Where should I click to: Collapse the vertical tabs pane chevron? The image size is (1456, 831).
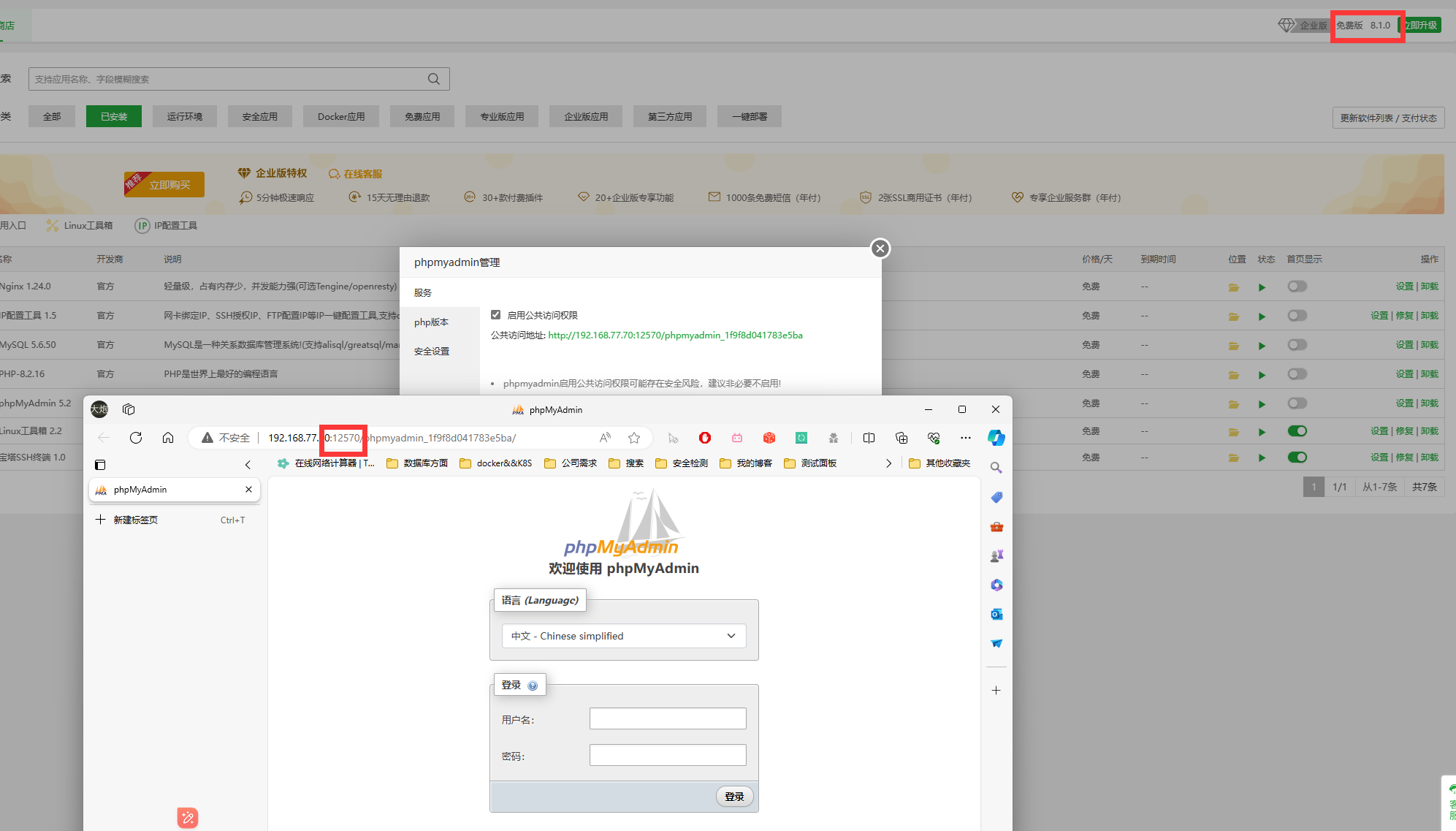[248, 465]
